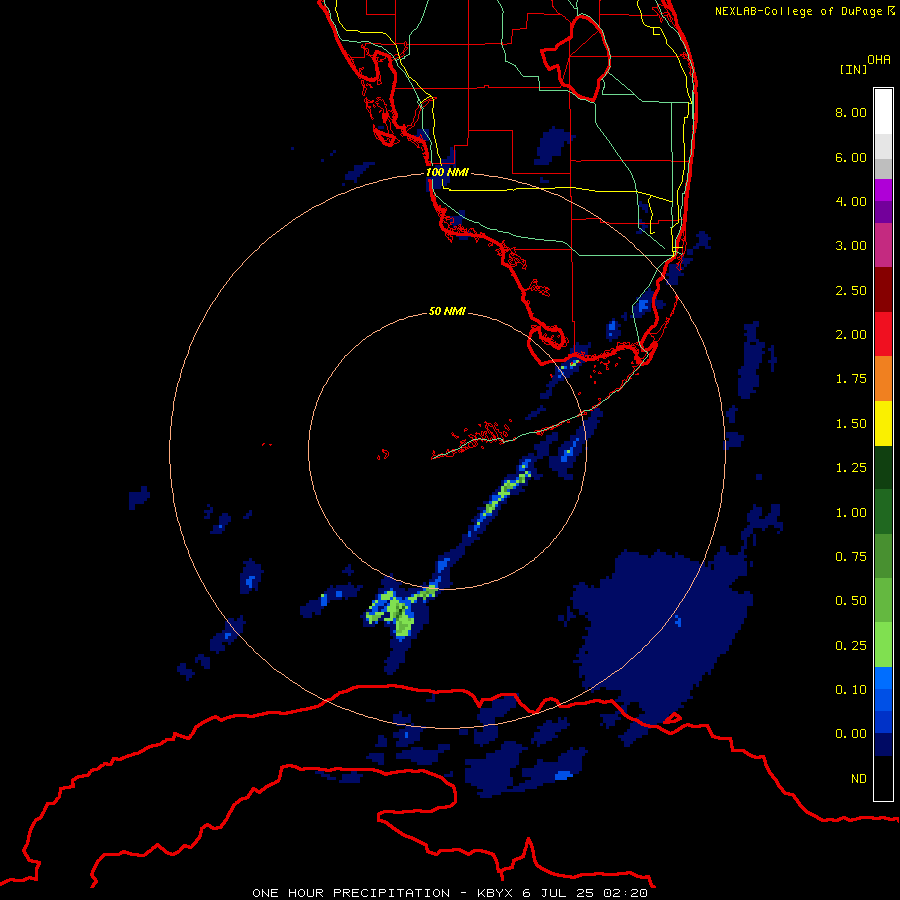The height and width of the screenshot is (900, 900).
Task: Pick the bright blue legend swatch at 0.10
Action: pos(883,678)
